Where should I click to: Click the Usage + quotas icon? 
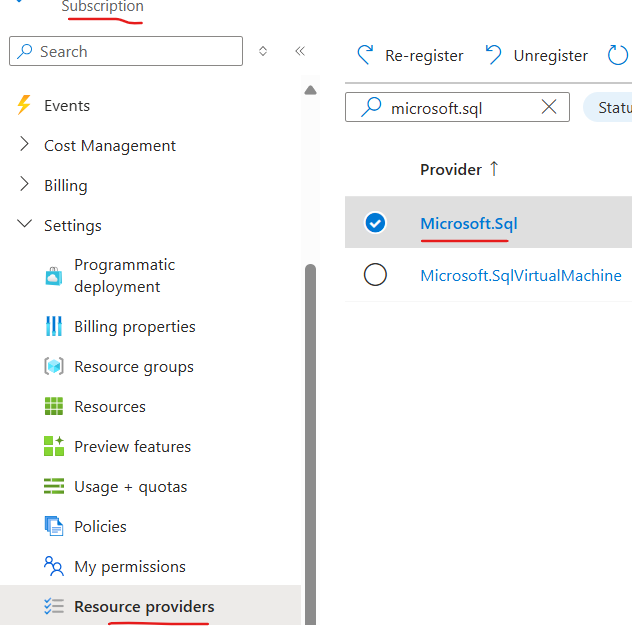tap(54, 486)
